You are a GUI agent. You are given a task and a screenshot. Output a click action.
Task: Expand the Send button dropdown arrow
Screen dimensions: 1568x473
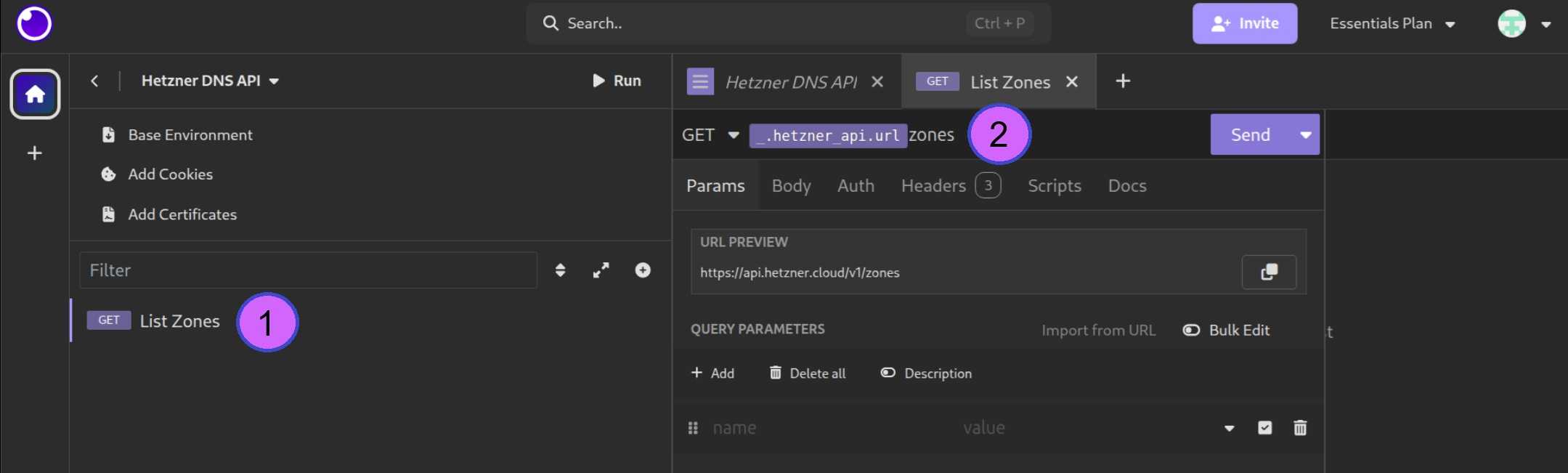[x=1305, y=135]
